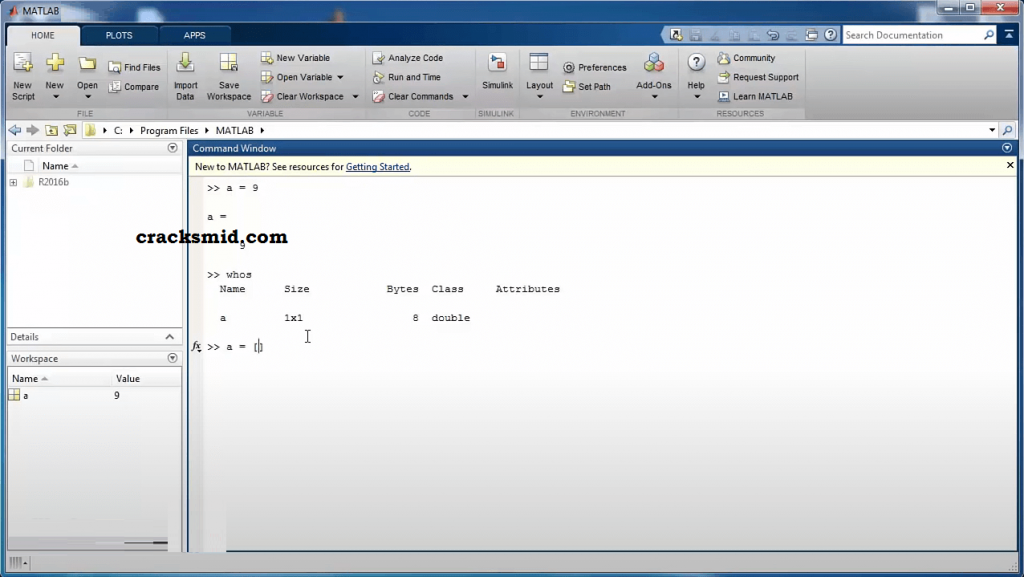
Task: Click Clear Workspace
Action: pyautogui.click(x=302, y=96)
